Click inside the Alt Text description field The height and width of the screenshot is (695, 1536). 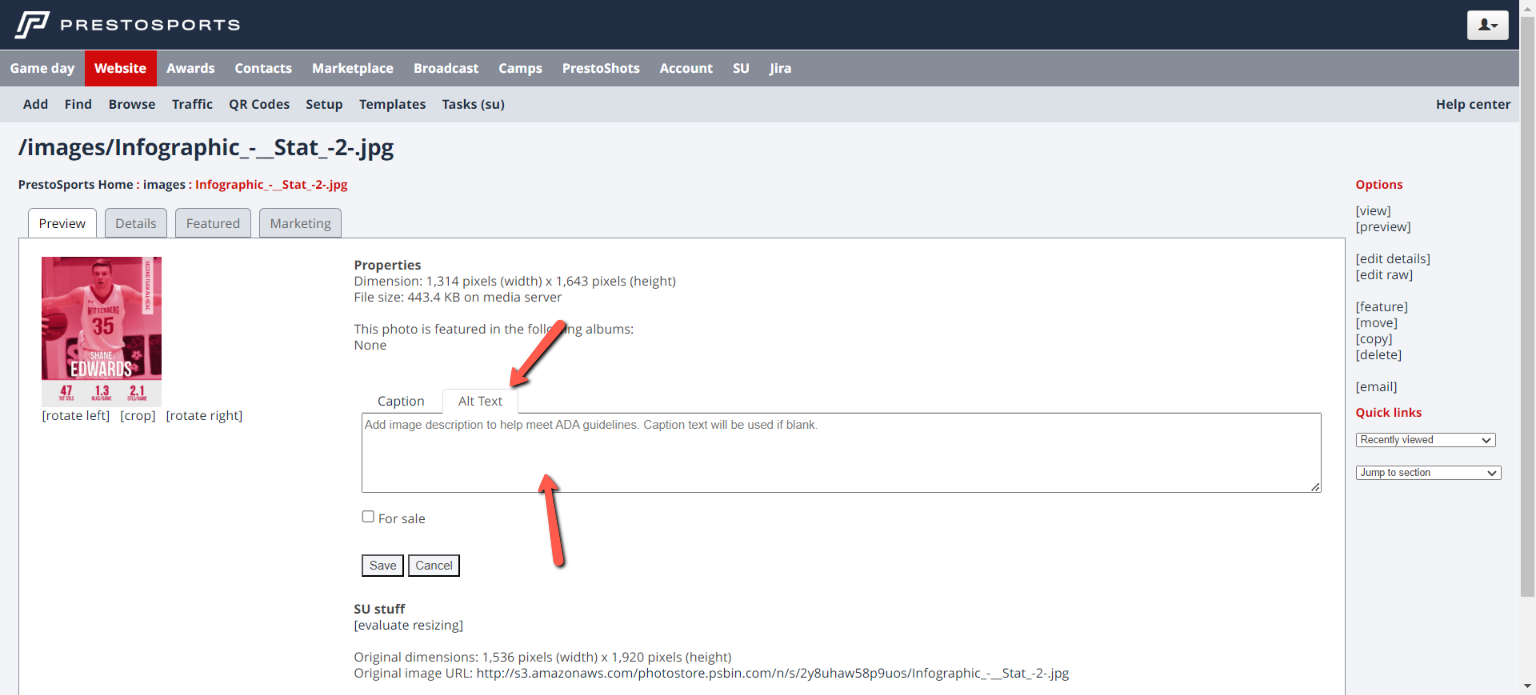pyautogui.click(x=840, y=453)
